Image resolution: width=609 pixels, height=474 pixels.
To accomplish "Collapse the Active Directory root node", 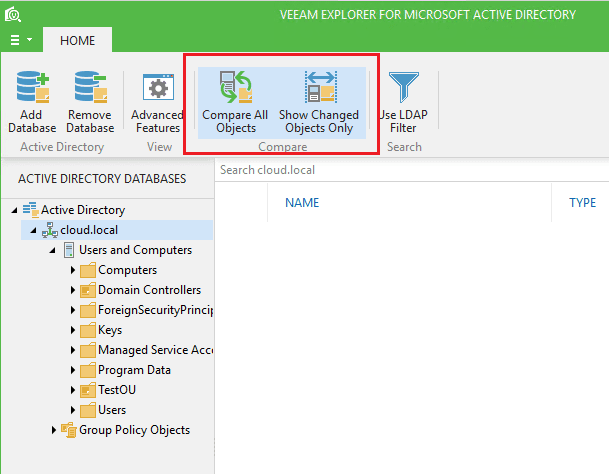I will (13, 210).
